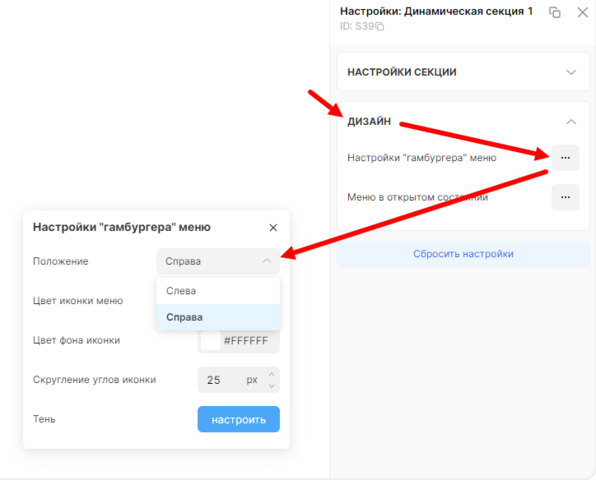
Task: Select Справа option in list
Action: 218,317
